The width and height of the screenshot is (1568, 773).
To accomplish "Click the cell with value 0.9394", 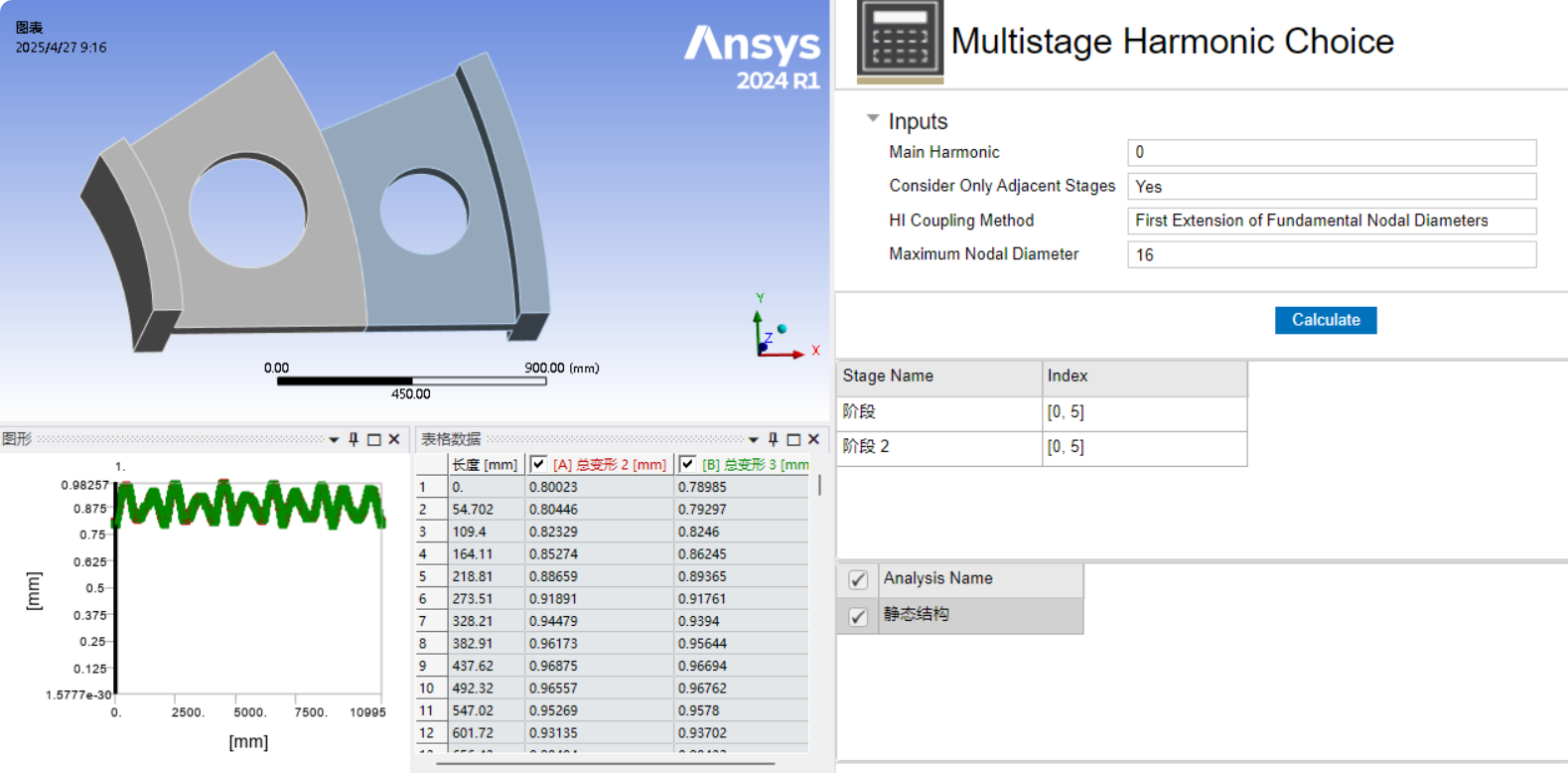I will click(x=741, y=621).
